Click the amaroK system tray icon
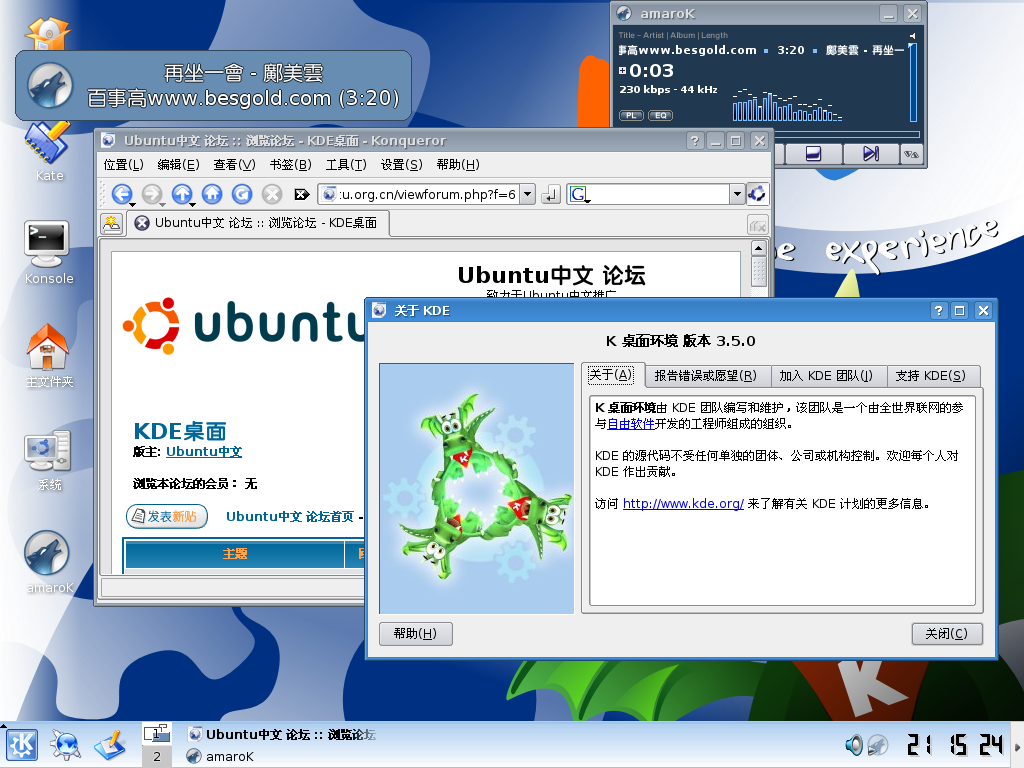Screen dimensions: 1024x768 [877, 744]
